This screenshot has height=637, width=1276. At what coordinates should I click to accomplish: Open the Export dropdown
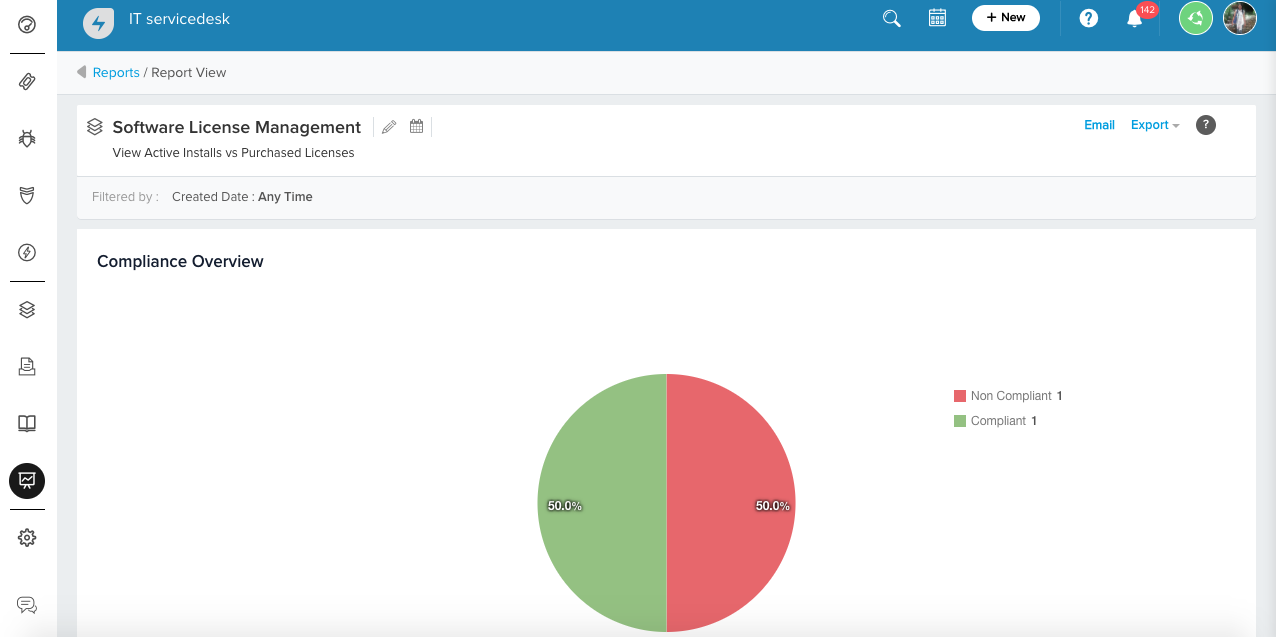pos(1149,125)
